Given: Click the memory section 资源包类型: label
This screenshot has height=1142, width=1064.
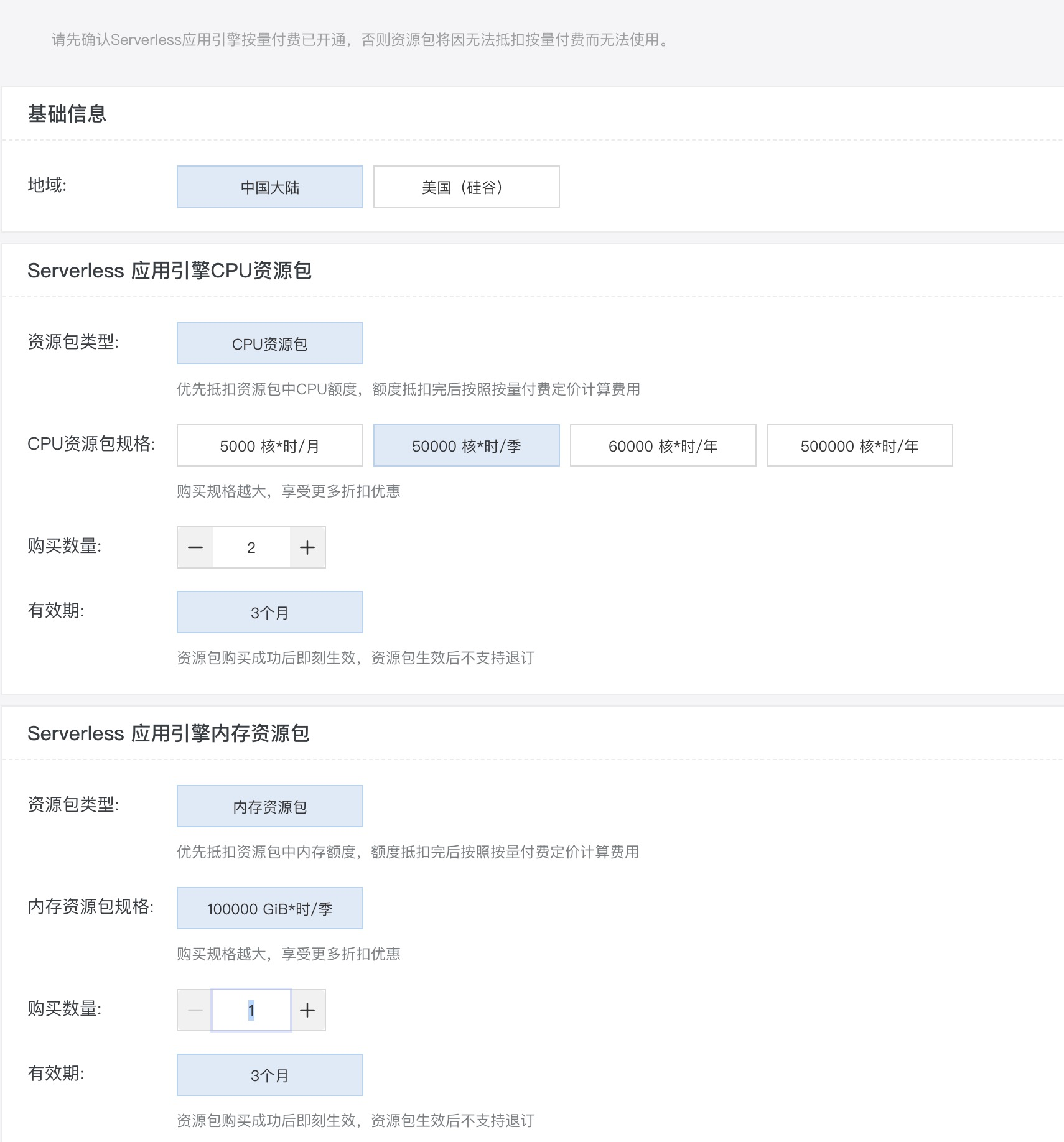Looking at the screenshot, I should tap(73, 804).
